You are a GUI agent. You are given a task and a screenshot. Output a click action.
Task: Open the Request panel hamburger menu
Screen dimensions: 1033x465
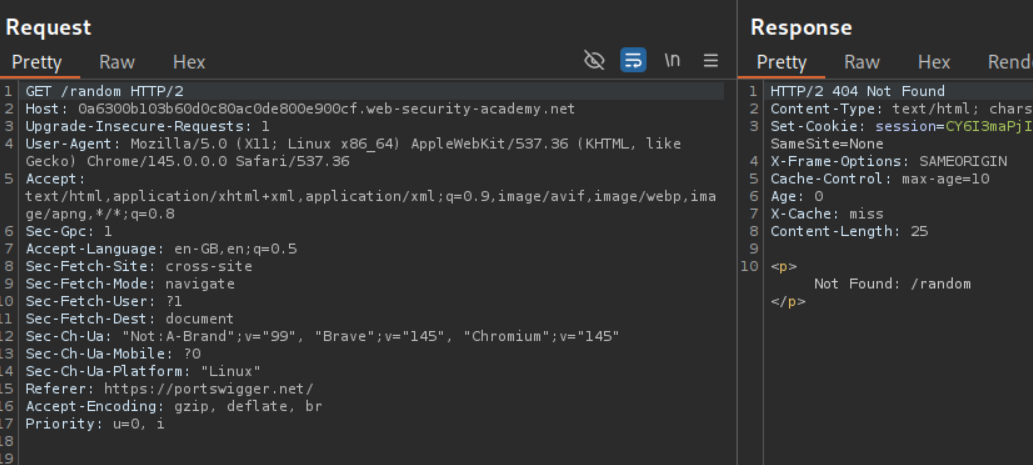pyautogui.click(x=711, y=61)
